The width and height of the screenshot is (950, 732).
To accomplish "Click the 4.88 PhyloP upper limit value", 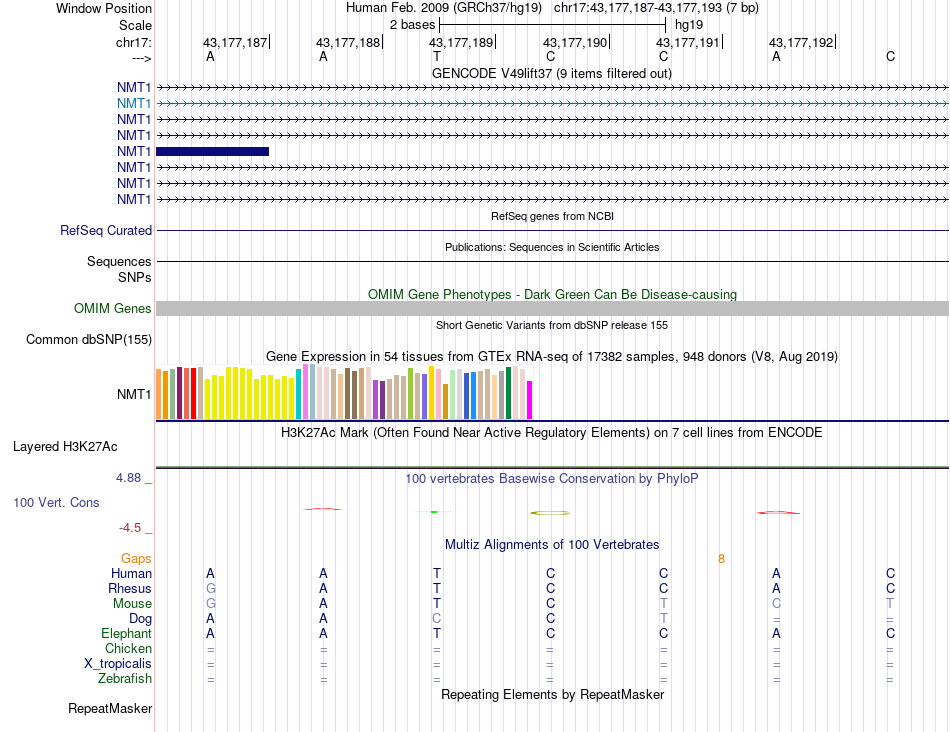I will tap(128, 478).
